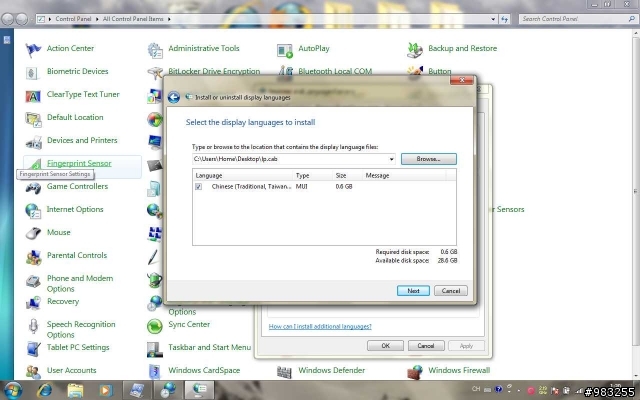Click OK in Region and Language window
This screenshot has height=400, width=640.
coord(385,346)
